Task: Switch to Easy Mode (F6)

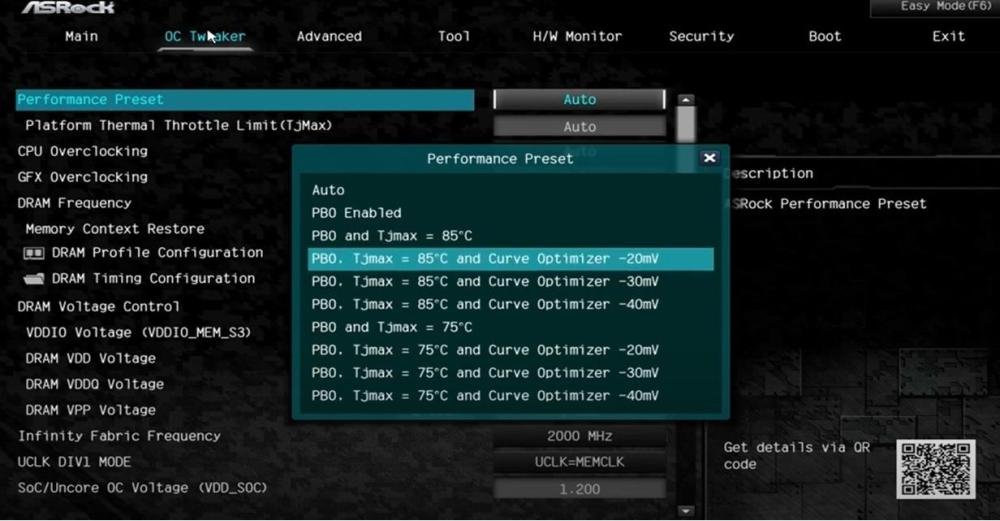Action: pos(946,6)
